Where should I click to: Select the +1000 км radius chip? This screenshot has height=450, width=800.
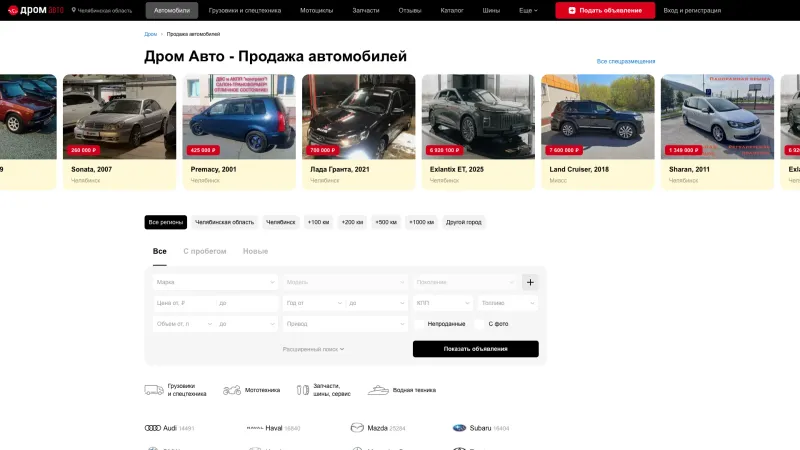(x=421, y=222)
